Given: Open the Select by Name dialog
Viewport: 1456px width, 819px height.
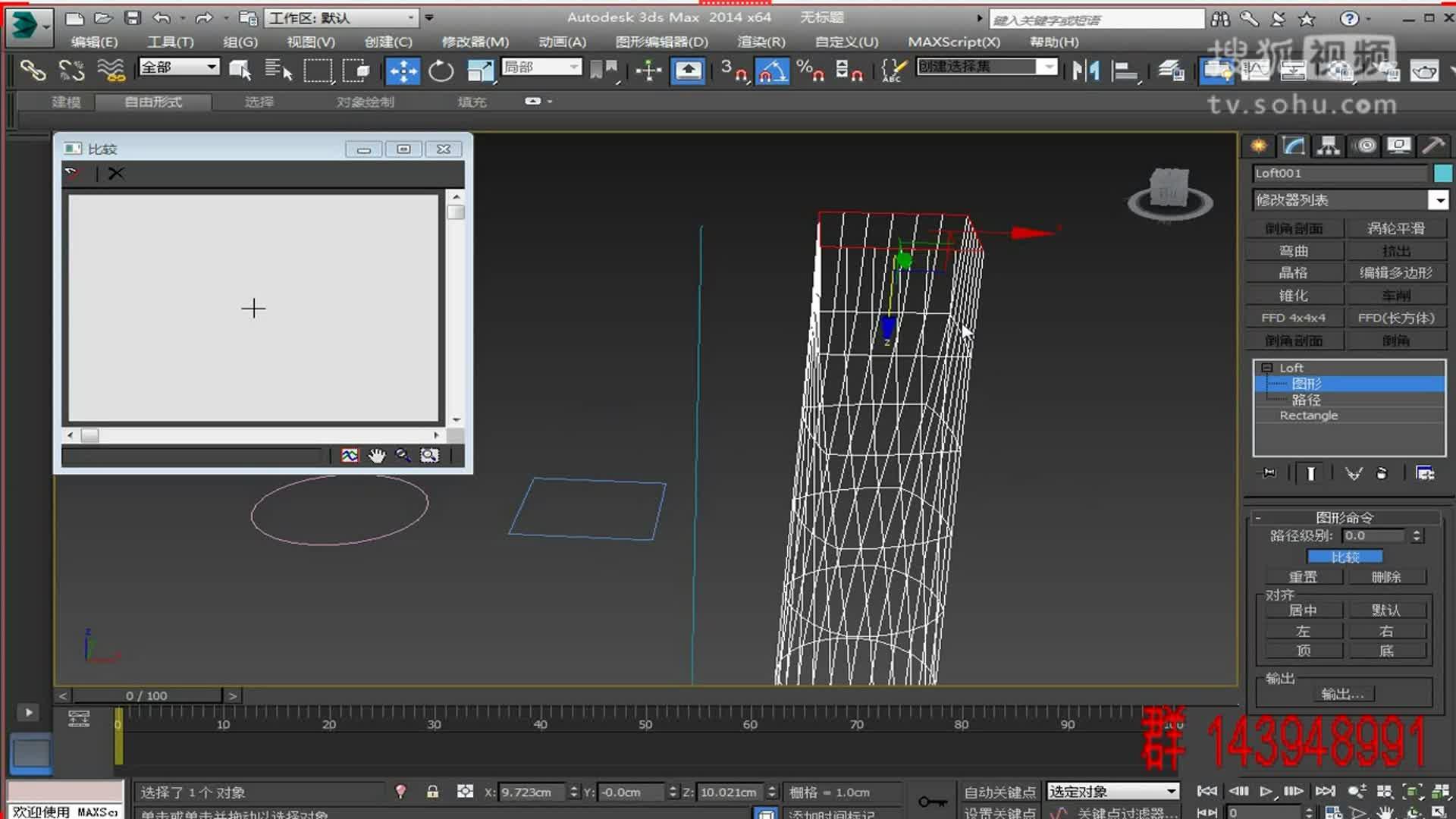Looking at the screenshot, I should pos(278,71).
